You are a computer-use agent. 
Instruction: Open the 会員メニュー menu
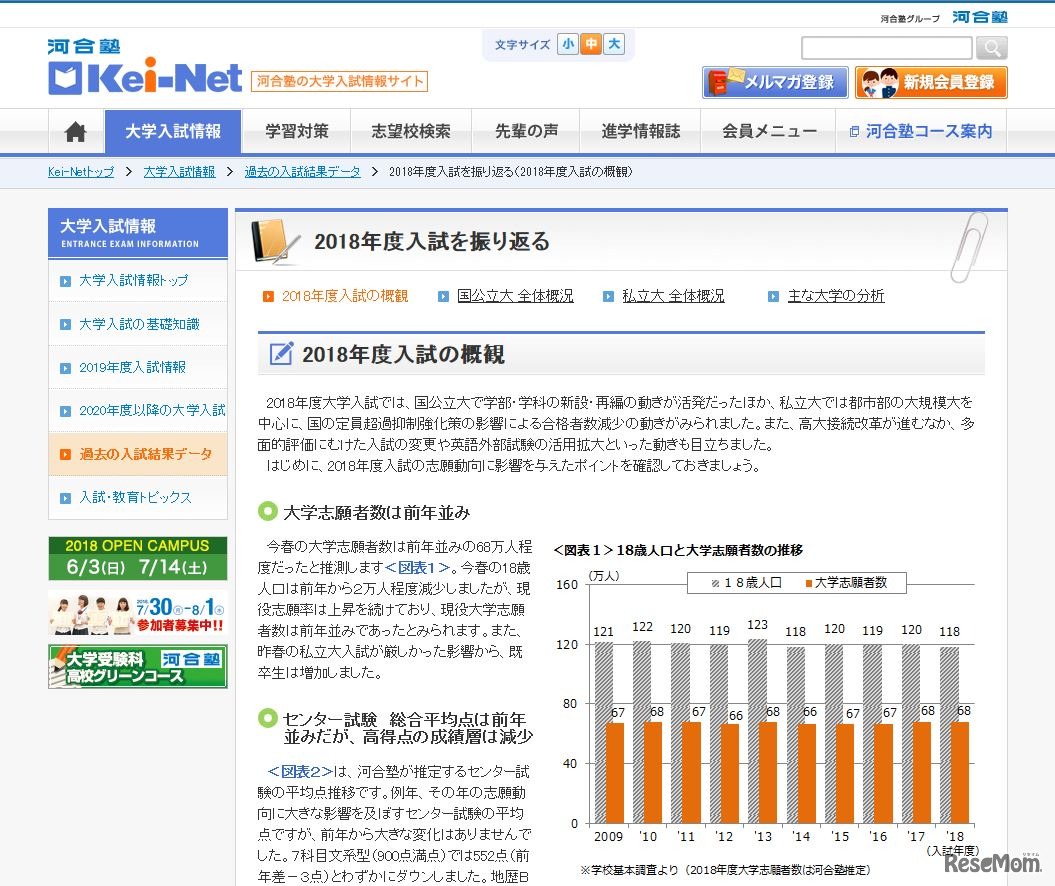point(769,131)
